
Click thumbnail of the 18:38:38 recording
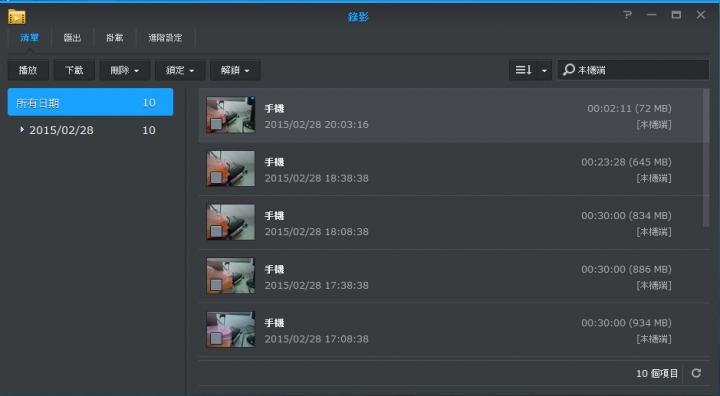231,169
